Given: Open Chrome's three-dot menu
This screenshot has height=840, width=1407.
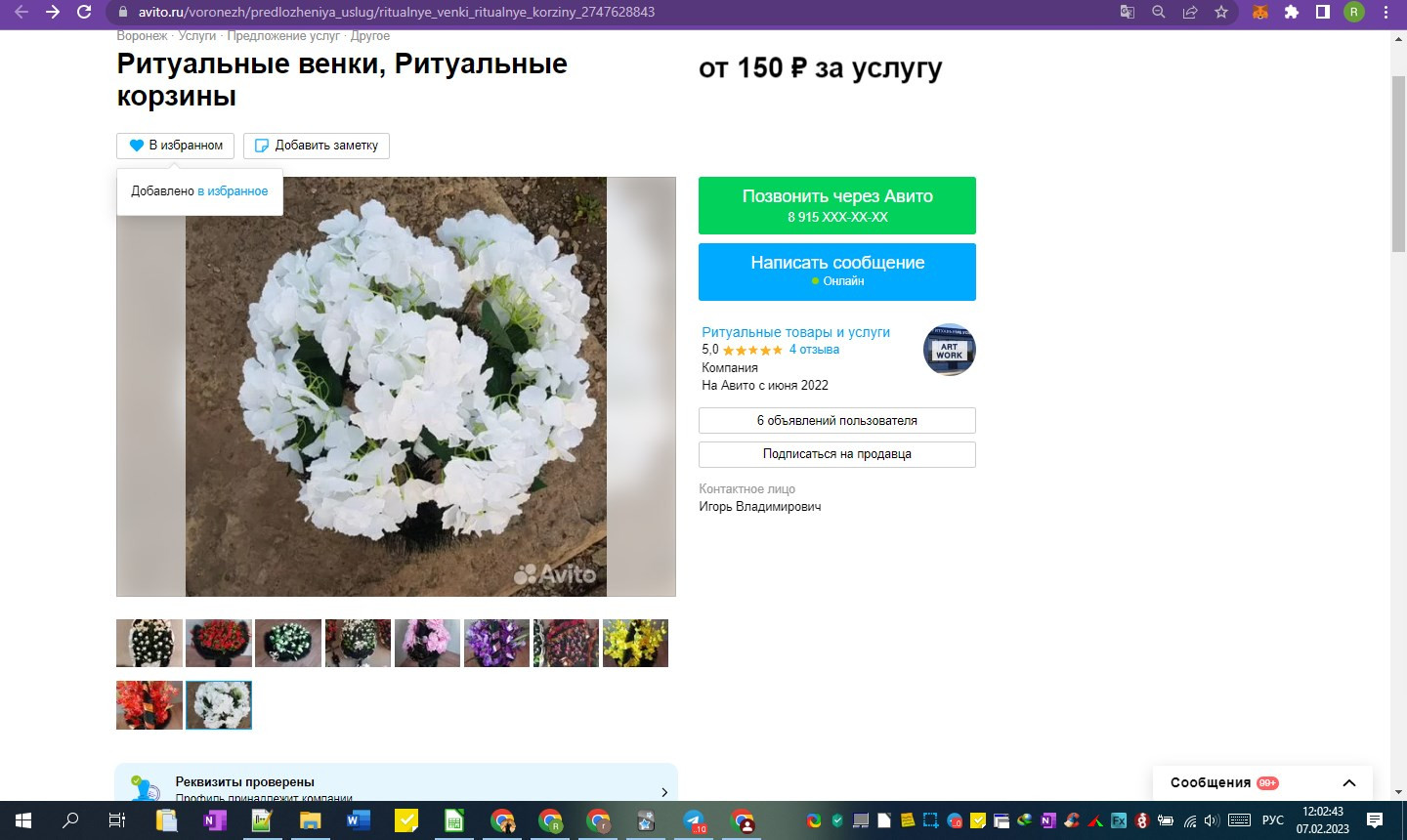Looking at the screenshot, I should click(1386, 12).
